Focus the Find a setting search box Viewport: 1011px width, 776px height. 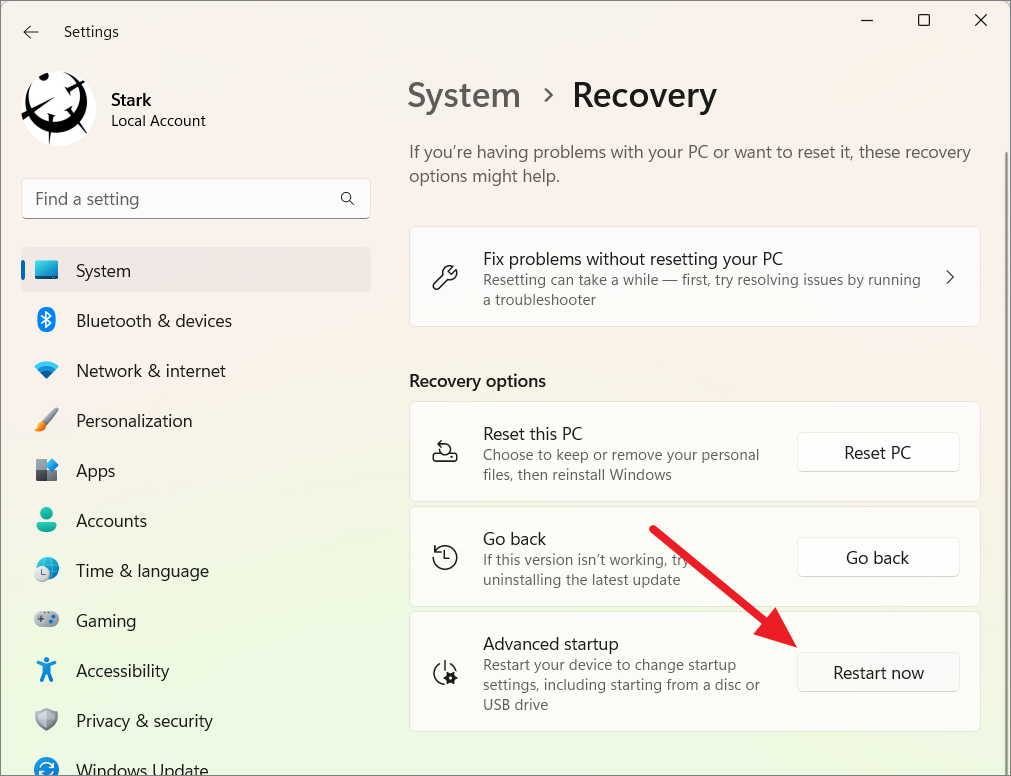196,199
